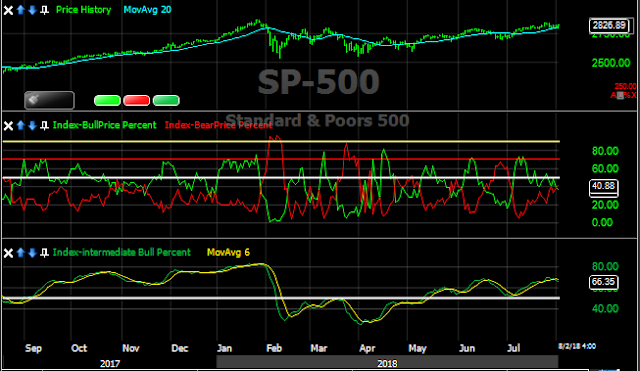640x371 pixels.
Task: Move the Index-intermediate Bull Percent panel up
Action: (x=21, y=253)
